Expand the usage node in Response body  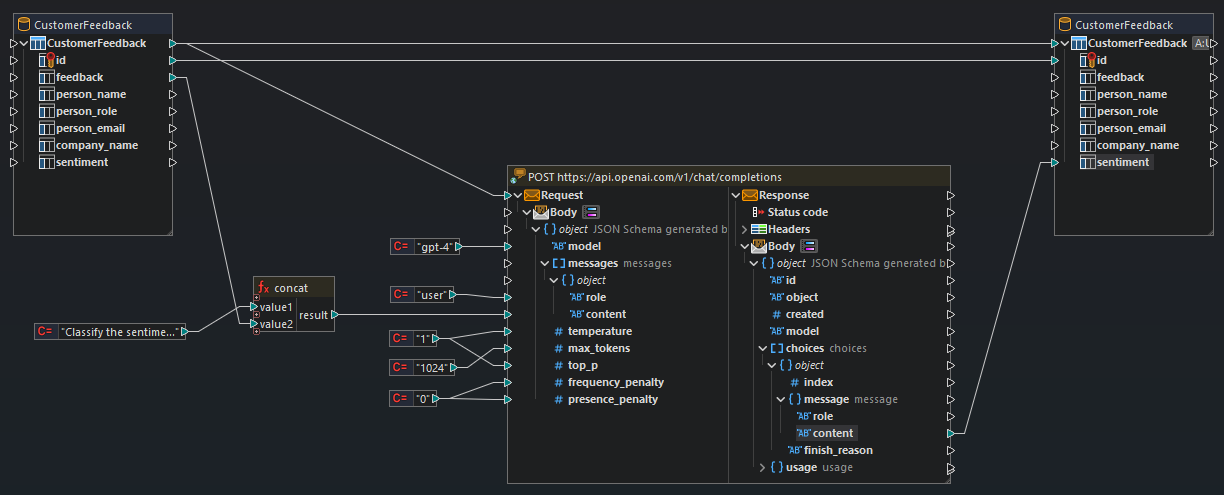pyautogui.click(x=763, y=467)
